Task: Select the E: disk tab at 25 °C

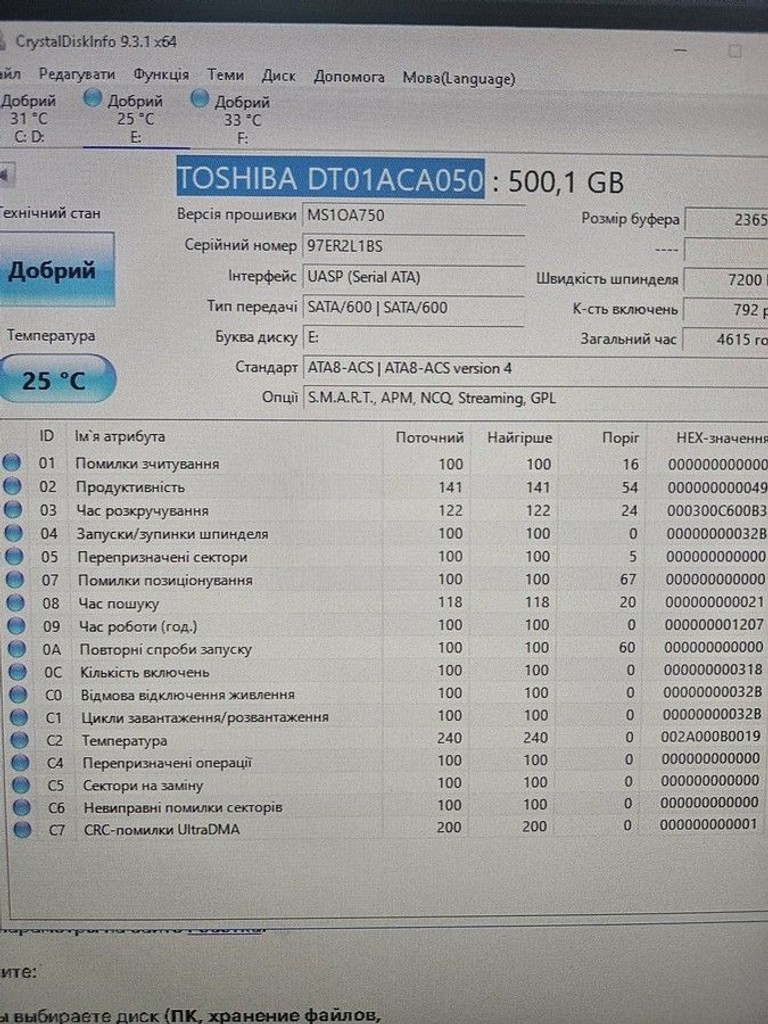Action: tap(135, 118)
